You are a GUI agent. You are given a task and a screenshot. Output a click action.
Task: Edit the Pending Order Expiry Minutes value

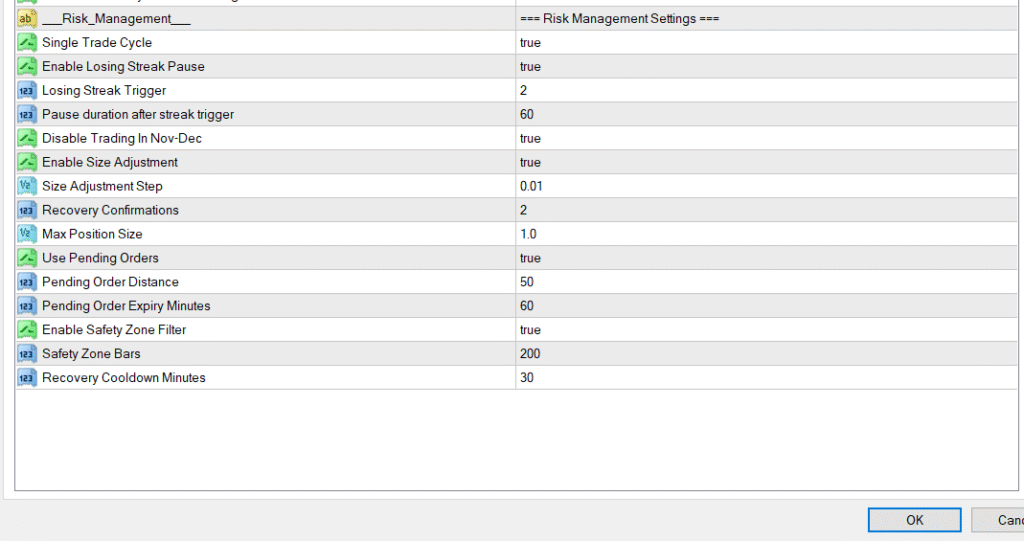527,306
